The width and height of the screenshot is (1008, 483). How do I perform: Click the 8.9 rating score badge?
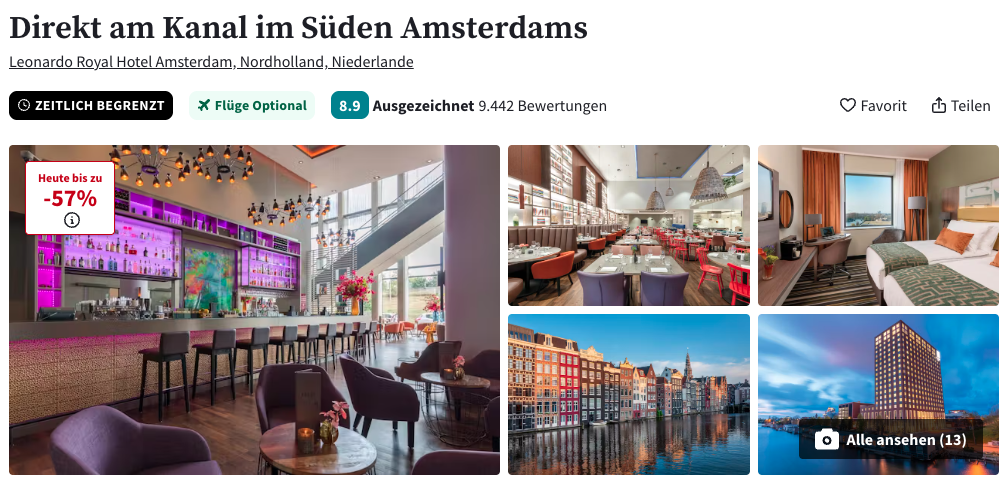click(350, 105)
